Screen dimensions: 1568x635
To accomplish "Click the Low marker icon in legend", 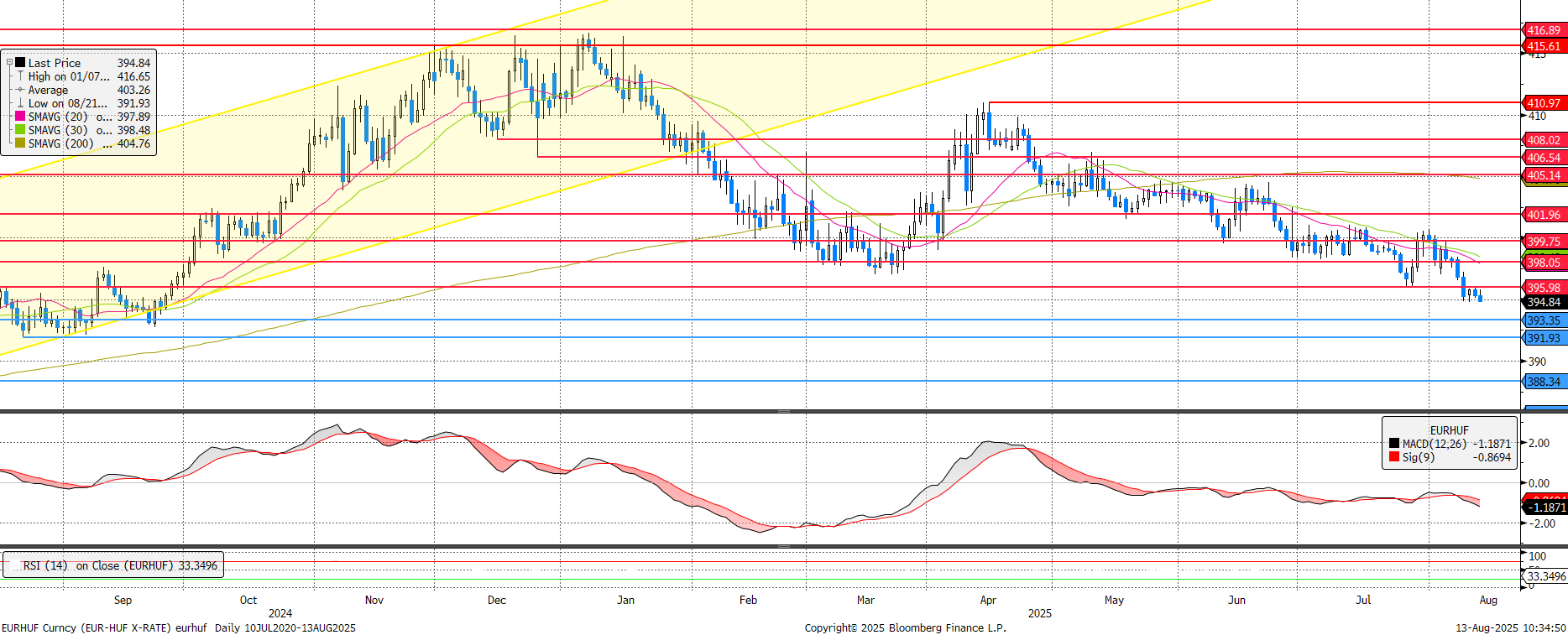I will click(x=20, y=103).
